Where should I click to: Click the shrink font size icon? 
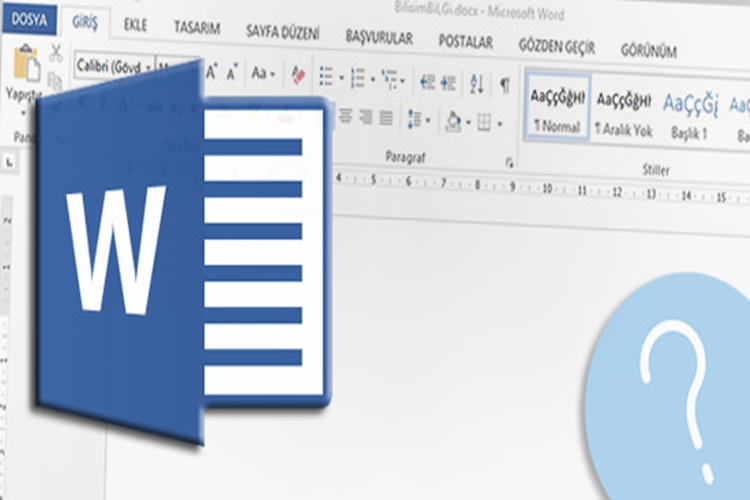232,73
